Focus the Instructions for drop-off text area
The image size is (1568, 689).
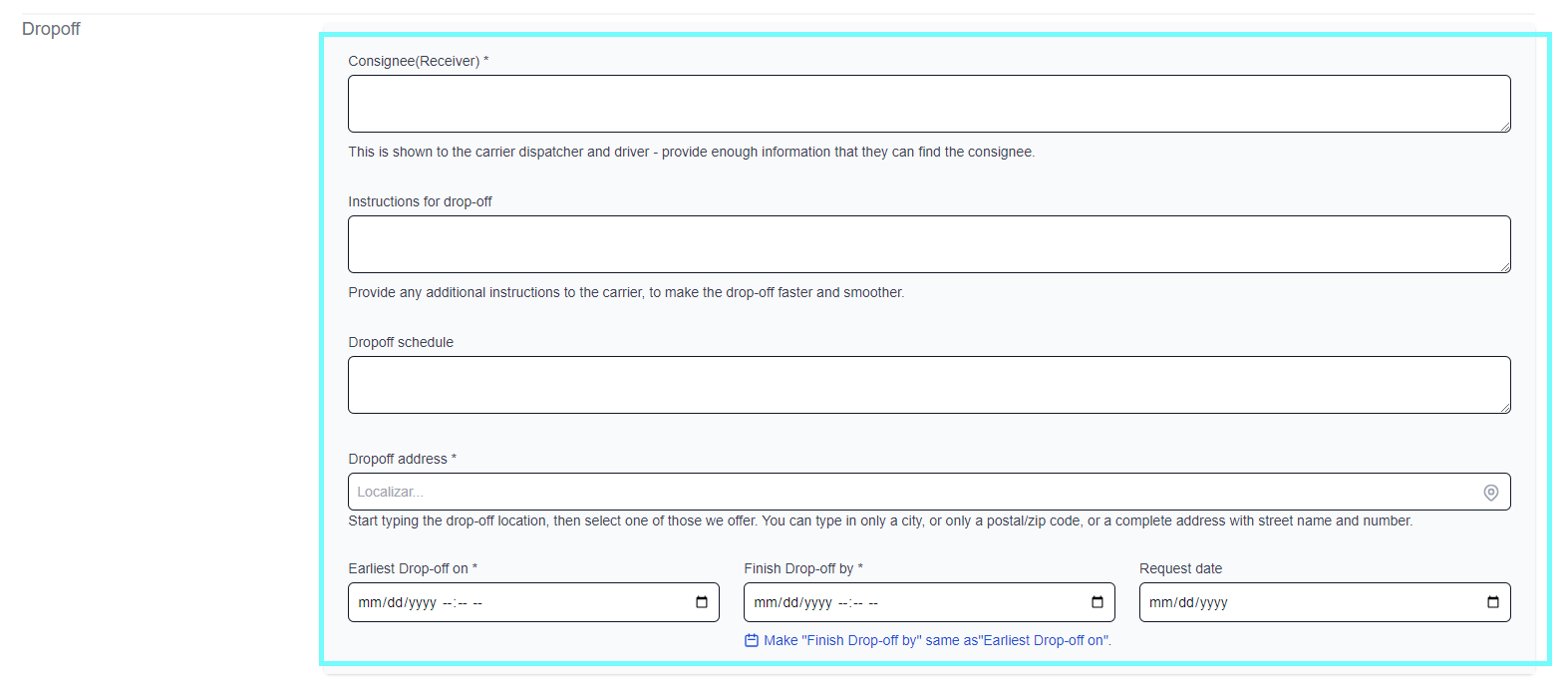coord(929,244)
